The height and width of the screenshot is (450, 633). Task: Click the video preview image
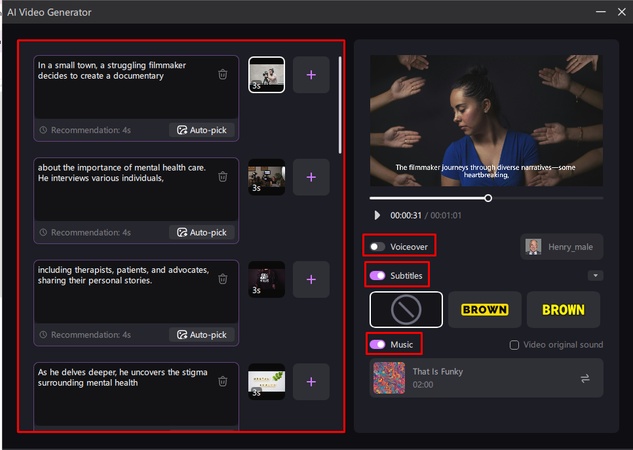486,121
